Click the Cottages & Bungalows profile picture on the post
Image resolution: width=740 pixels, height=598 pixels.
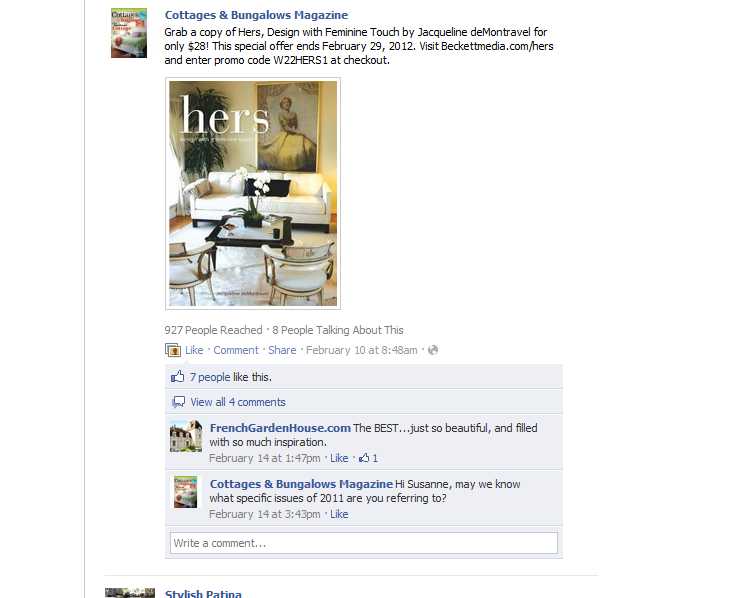129,33
